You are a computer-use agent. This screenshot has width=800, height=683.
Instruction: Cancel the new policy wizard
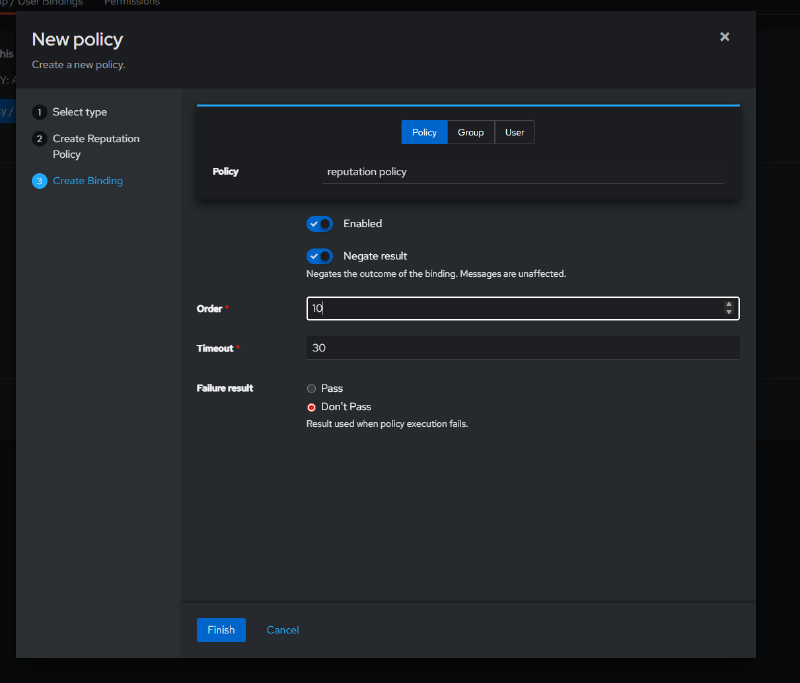283,630
